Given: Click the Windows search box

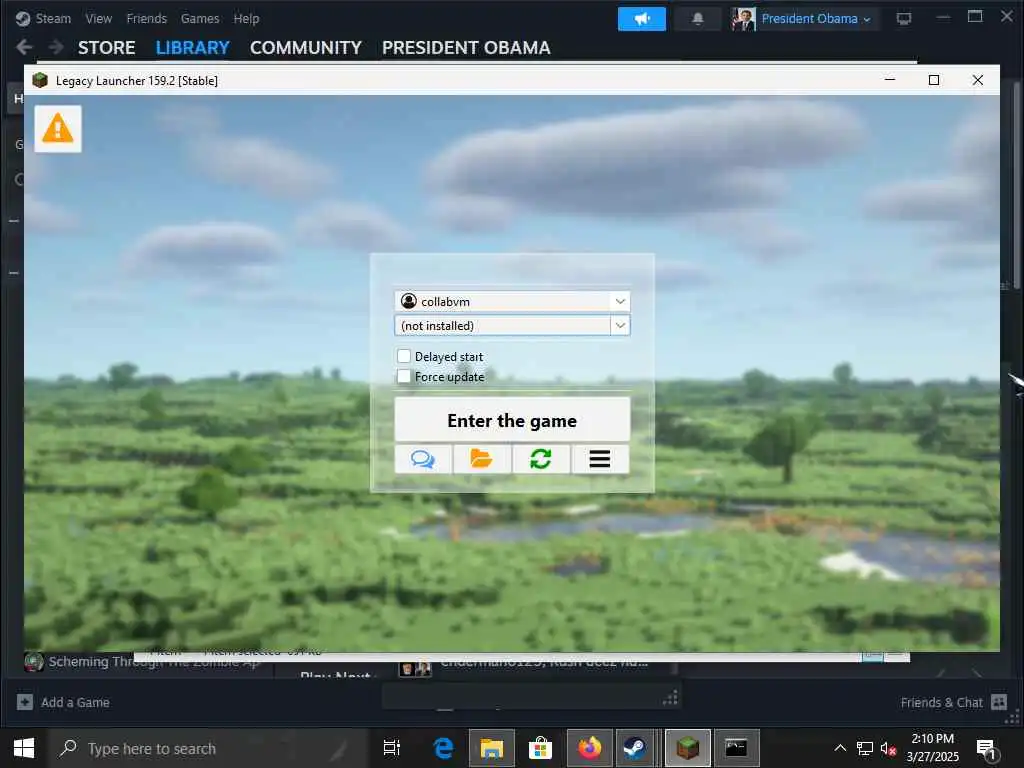Looking at the screenshot, I should [x=209, y=748].
